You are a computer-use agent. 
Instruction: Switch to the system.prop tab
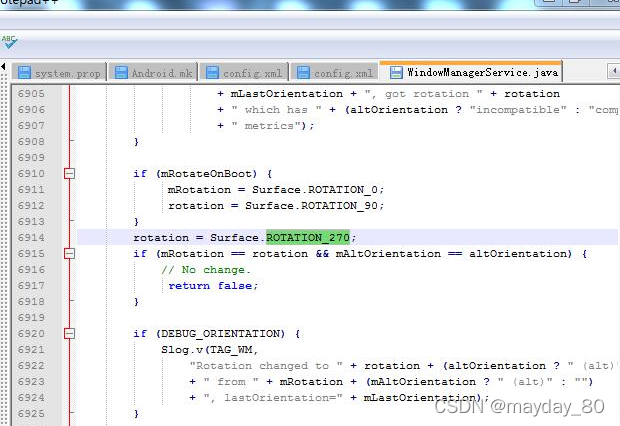click(59, 73)
